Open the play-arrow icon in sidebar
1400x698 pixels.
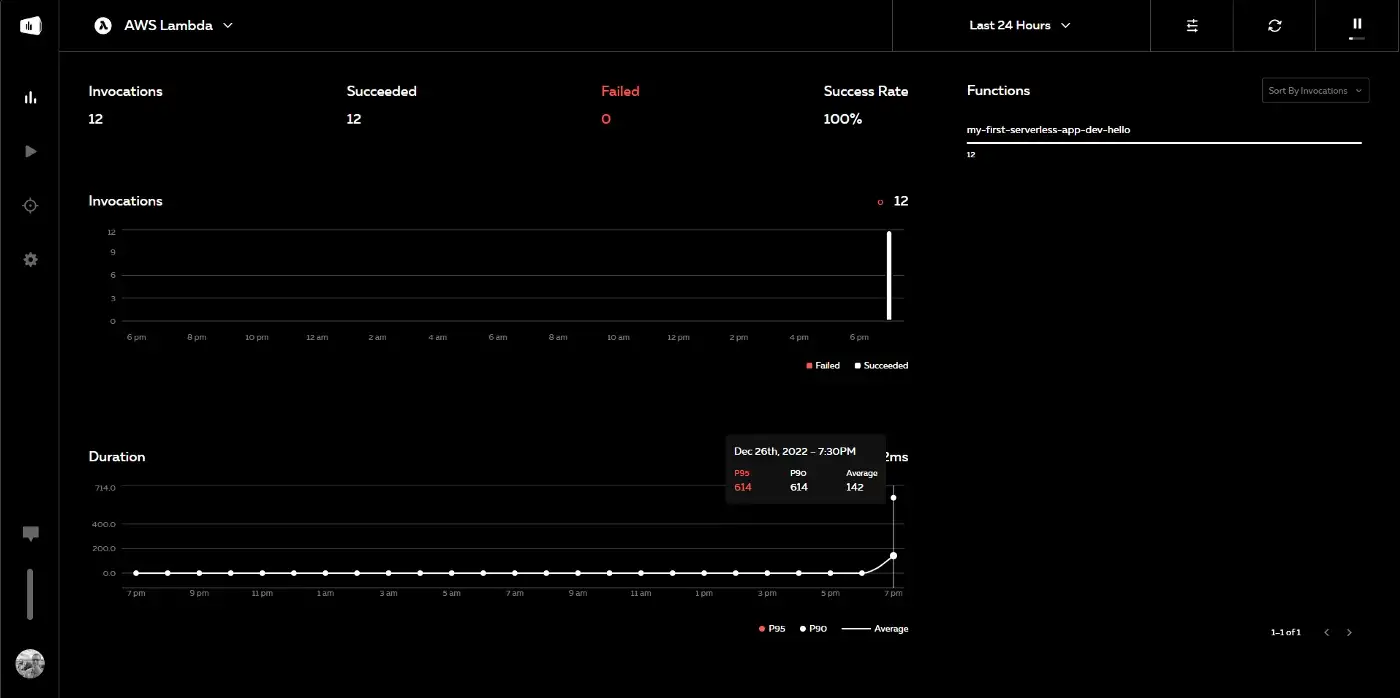point(30,151)
